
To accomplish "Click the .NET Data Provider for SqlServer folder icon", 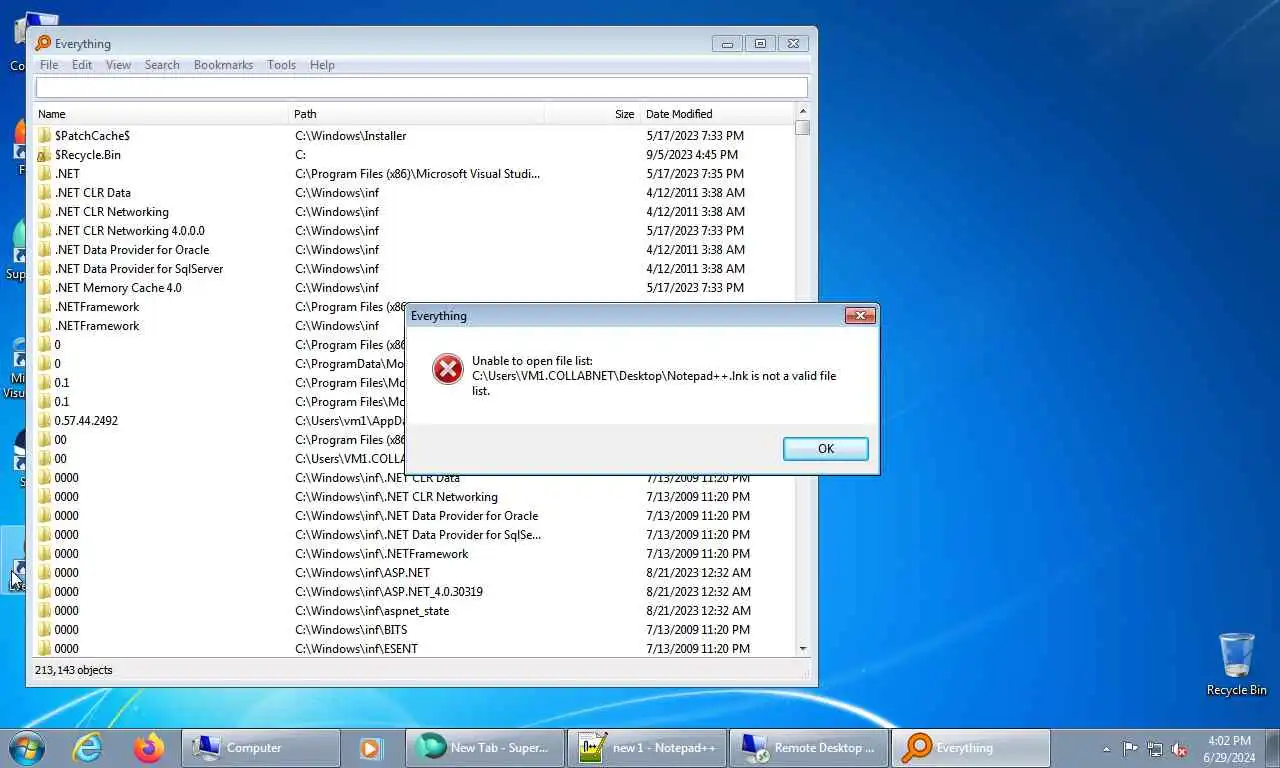I will (44, 268).
